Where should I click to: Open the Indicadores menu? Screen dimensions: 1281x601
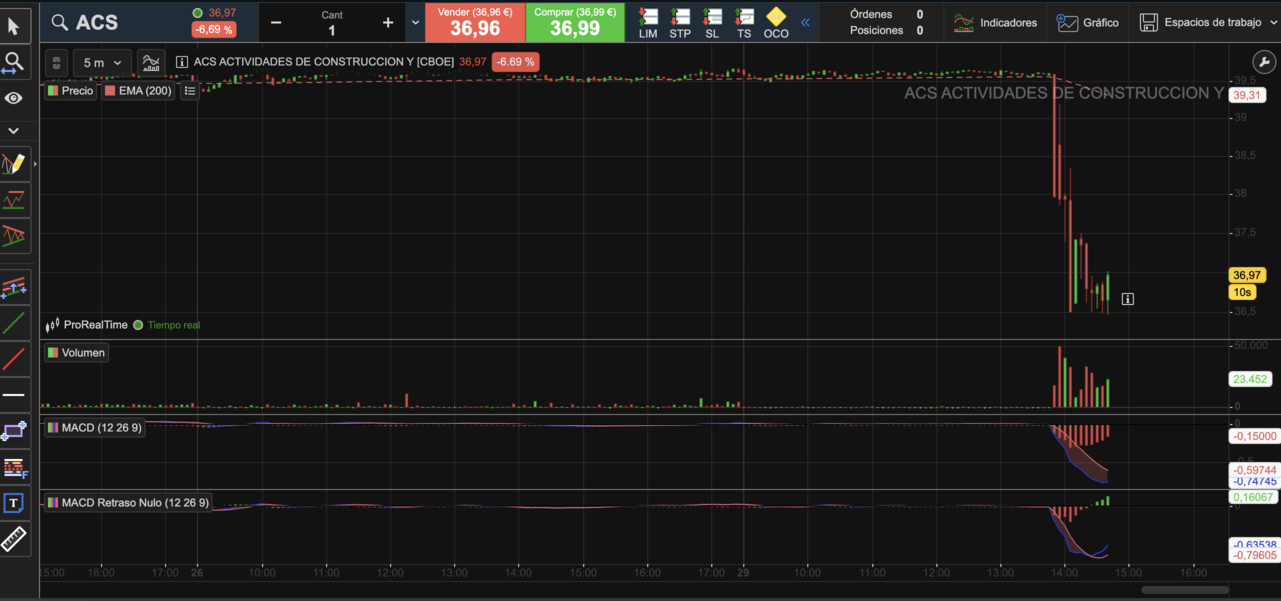(x=994, y=22)
